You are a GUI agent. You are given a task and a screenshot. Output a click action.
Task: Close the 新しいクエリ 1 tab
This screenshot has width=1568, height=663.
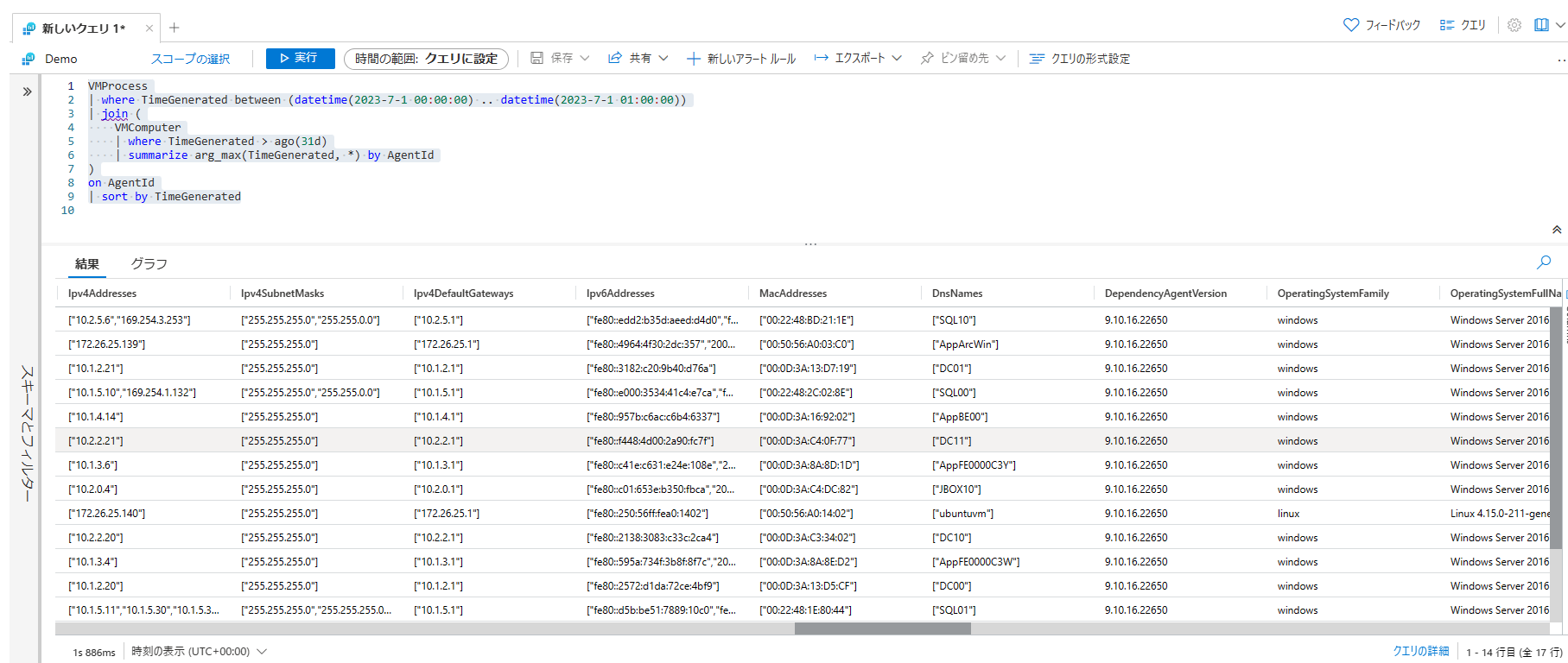click(x=149, y=28)
